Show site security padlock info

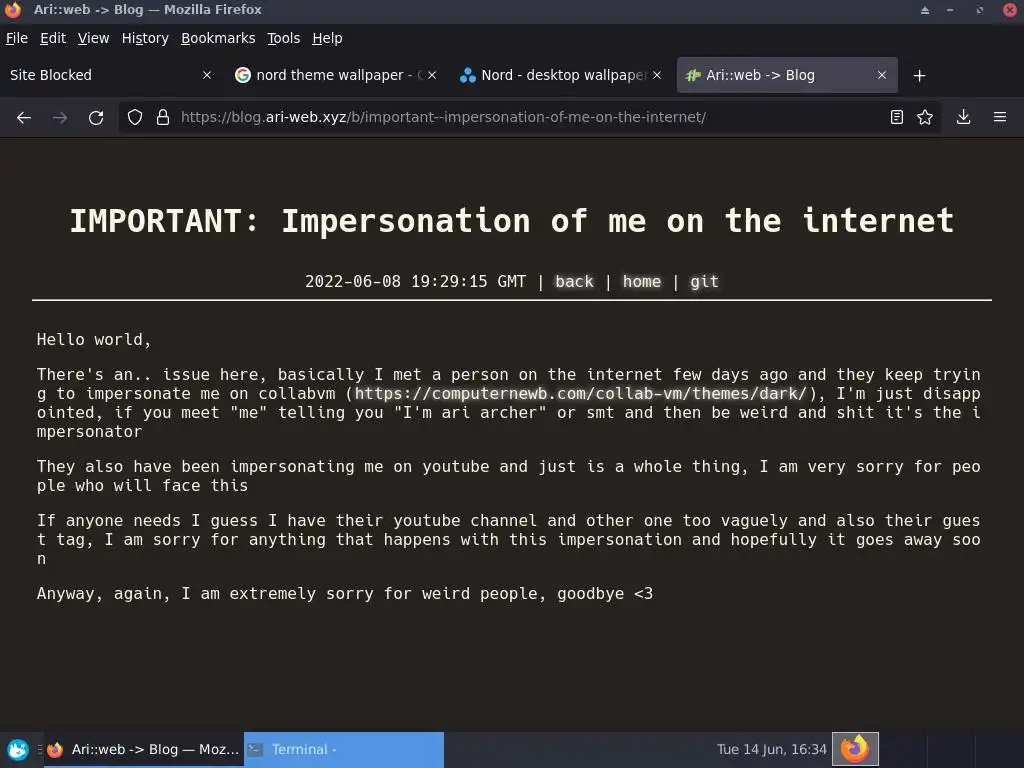click(163, 118)
